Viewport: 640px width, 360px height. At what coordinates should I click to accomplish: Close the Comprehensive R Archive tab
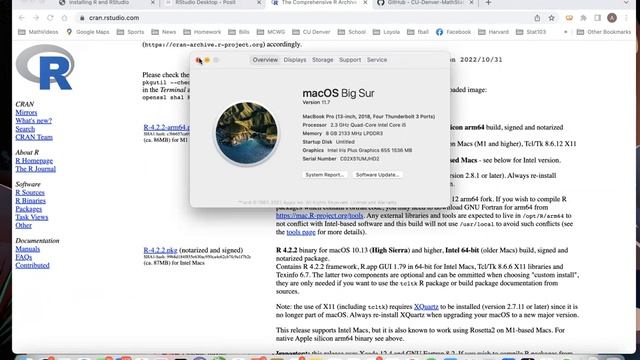pos(365,3)
